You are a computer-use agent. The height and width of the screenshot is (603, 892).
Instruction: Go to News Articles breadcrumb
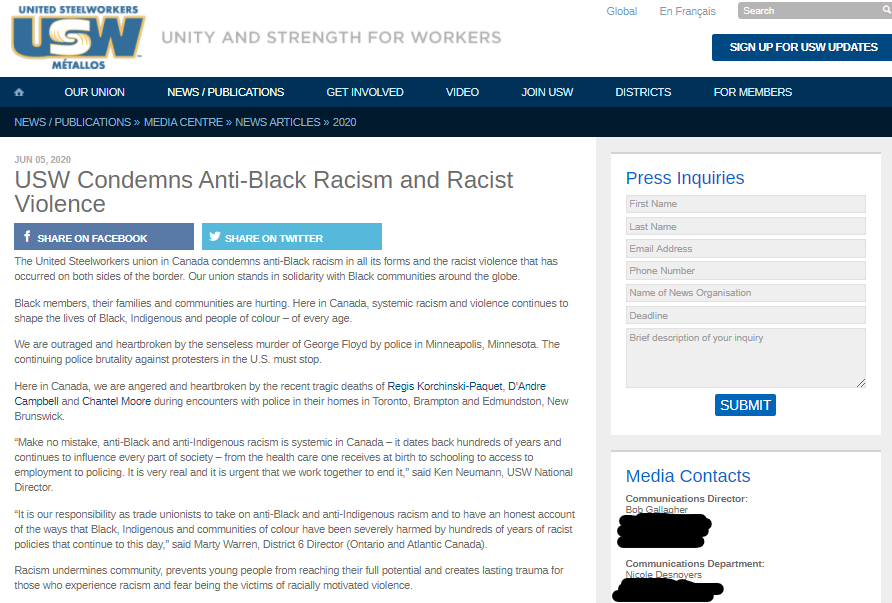278,122
